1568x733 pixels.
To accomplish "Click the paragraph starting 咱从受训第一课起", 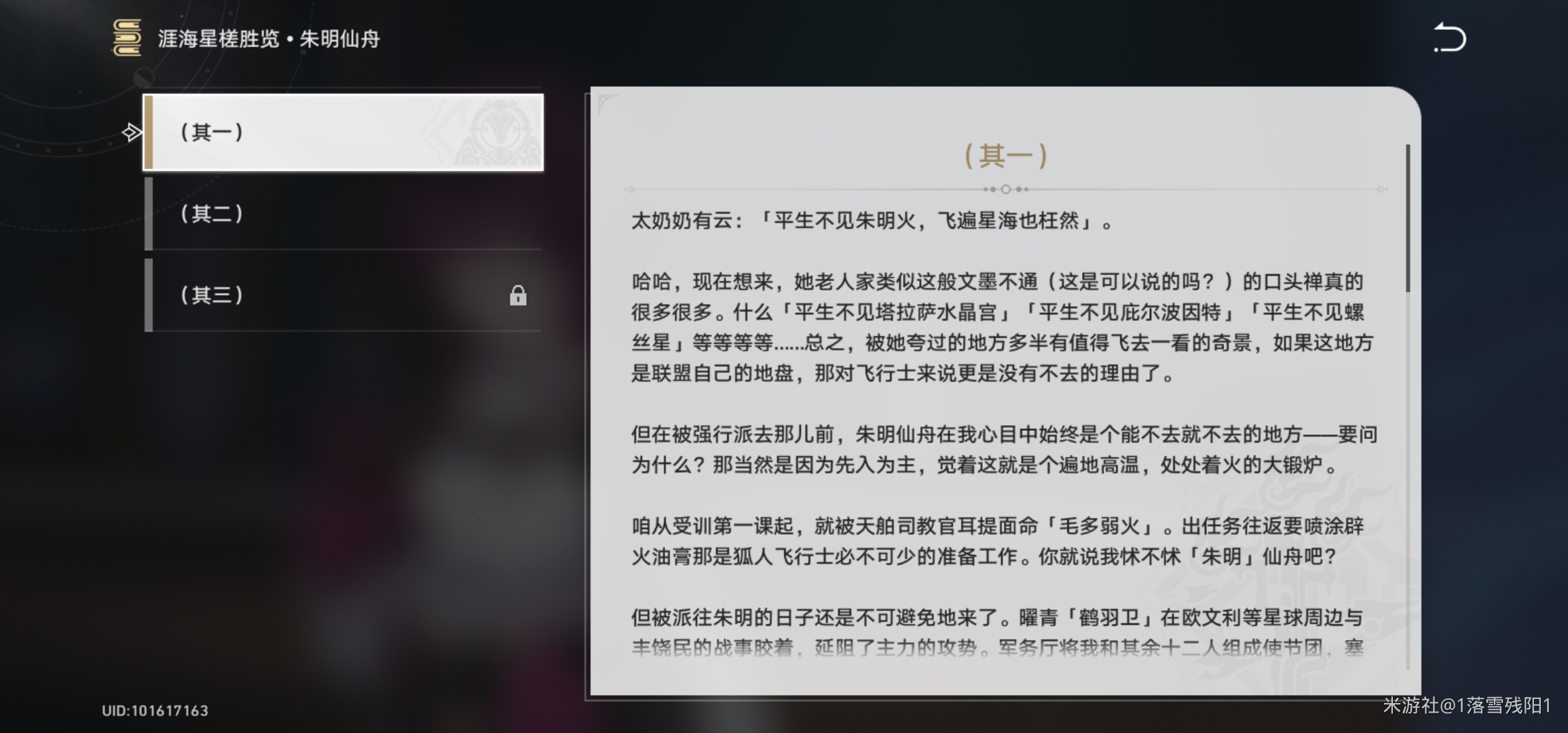I will click(x=998, y=541).
